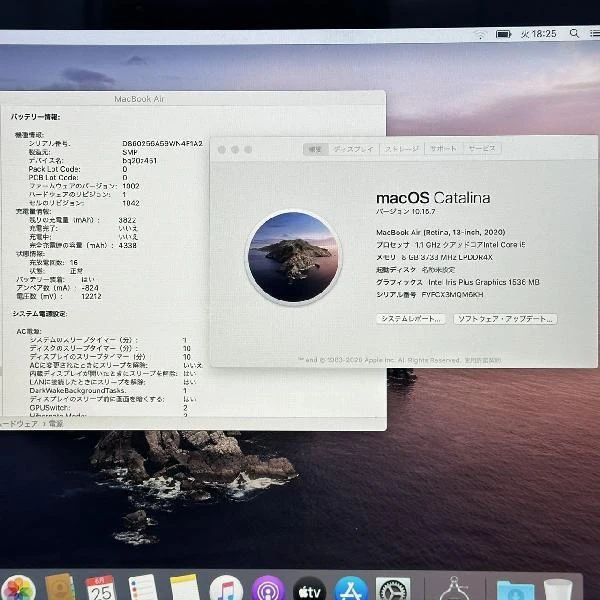Switch to the ストレージ tab
Image resolution: width=600 pixels, height=600 pixels.
coord(402,149)
